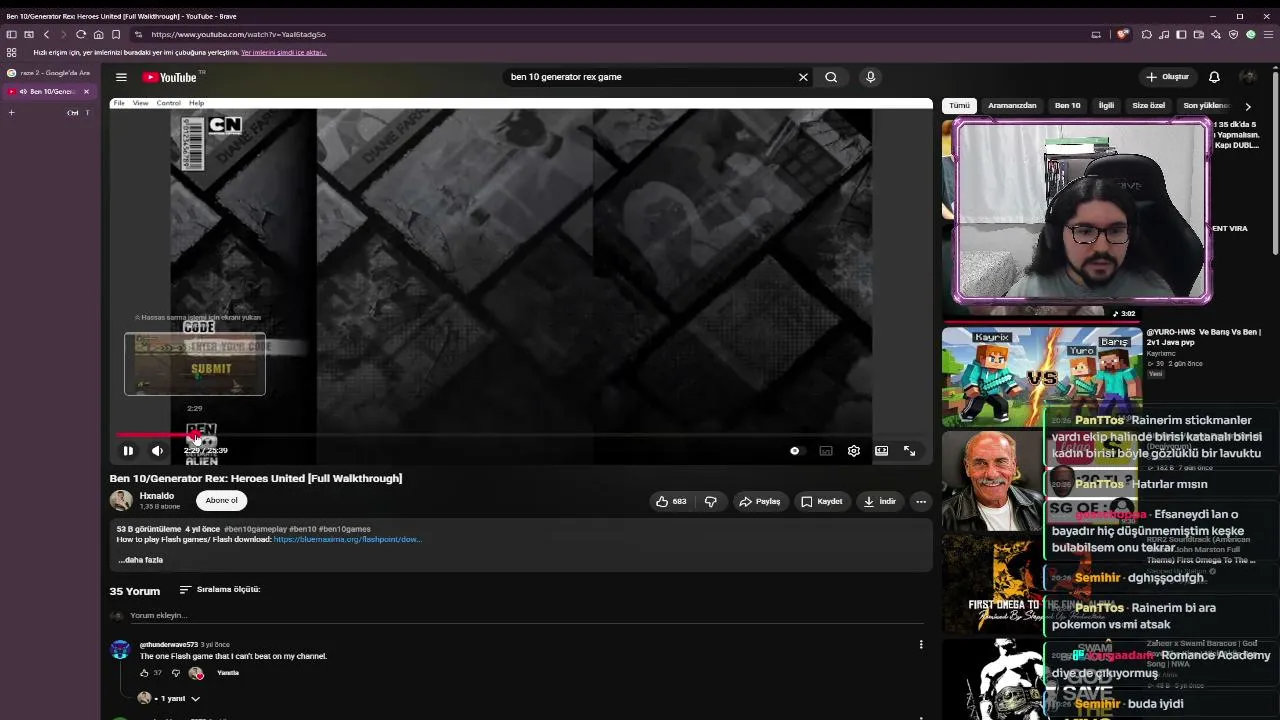The height and width of the screenshot is (720, 1280).
Task: Open the YouTube guide hamburger menu
Action: [121, 77]
